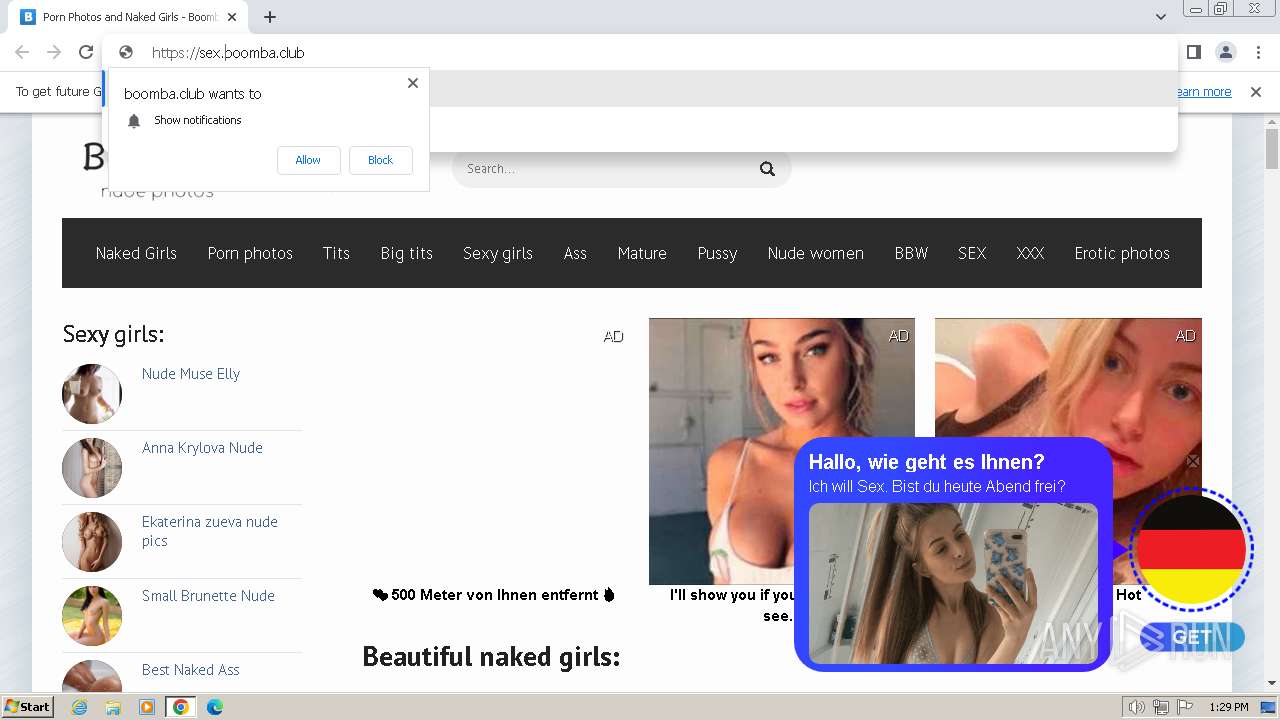This screenshot has height=720, width=1280.
Task: Open the Windows Start menu
Action: 28,707
